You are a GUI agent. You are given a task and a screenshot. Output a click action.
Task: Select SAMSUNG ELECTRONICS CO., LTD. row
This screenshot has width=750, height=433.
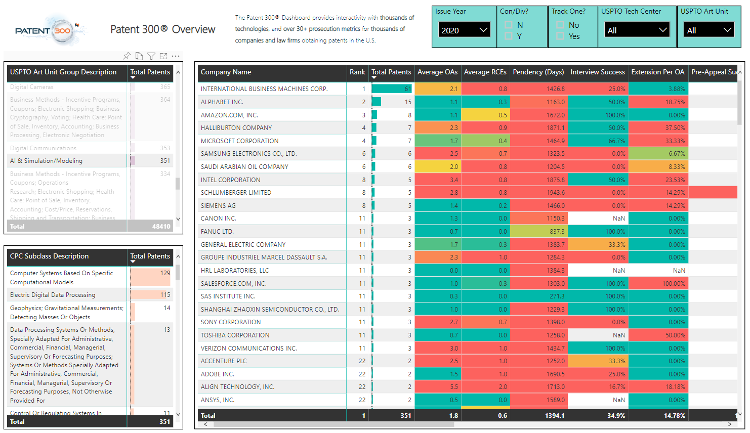click(x=467, y=154)
